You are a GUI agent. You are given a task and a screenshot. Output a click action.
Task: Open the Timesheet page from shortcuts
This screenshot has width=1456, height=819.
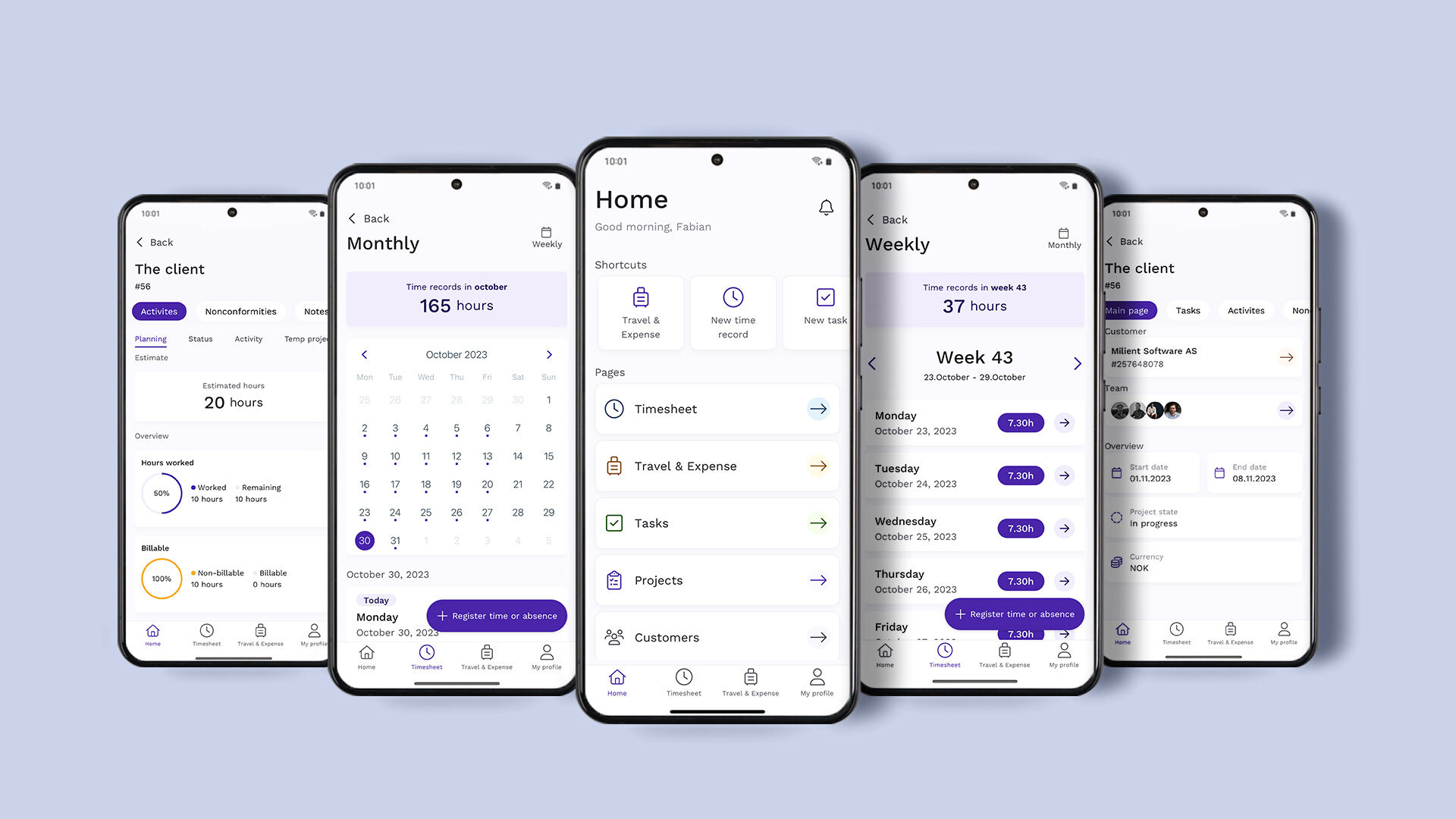pos(715,408)
